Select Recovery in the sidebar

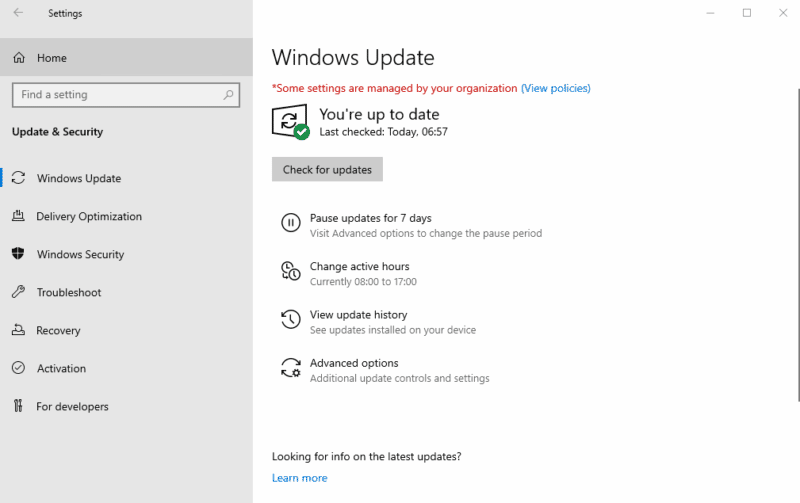(126, 330)
